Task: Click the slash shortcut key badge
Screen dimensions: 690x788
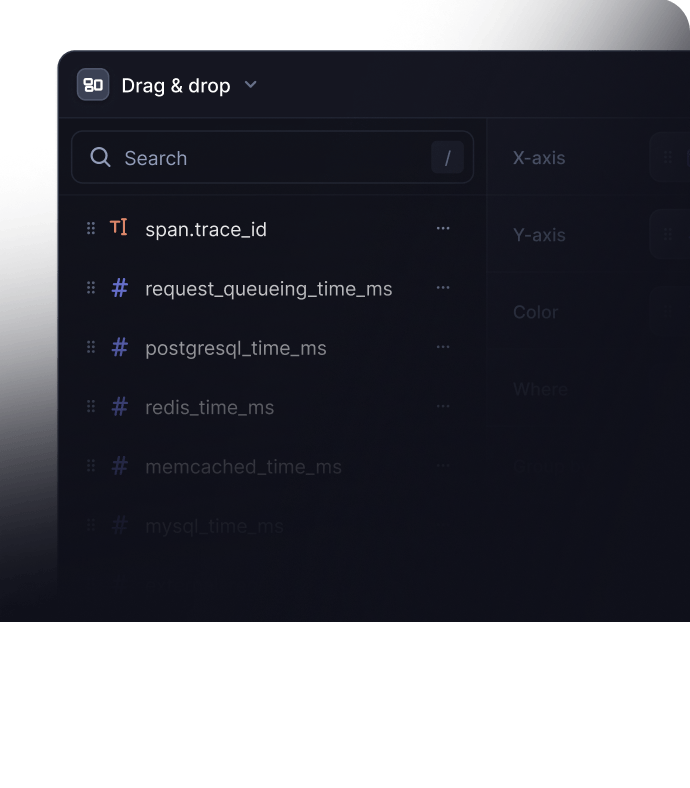Action: [447, 158]
